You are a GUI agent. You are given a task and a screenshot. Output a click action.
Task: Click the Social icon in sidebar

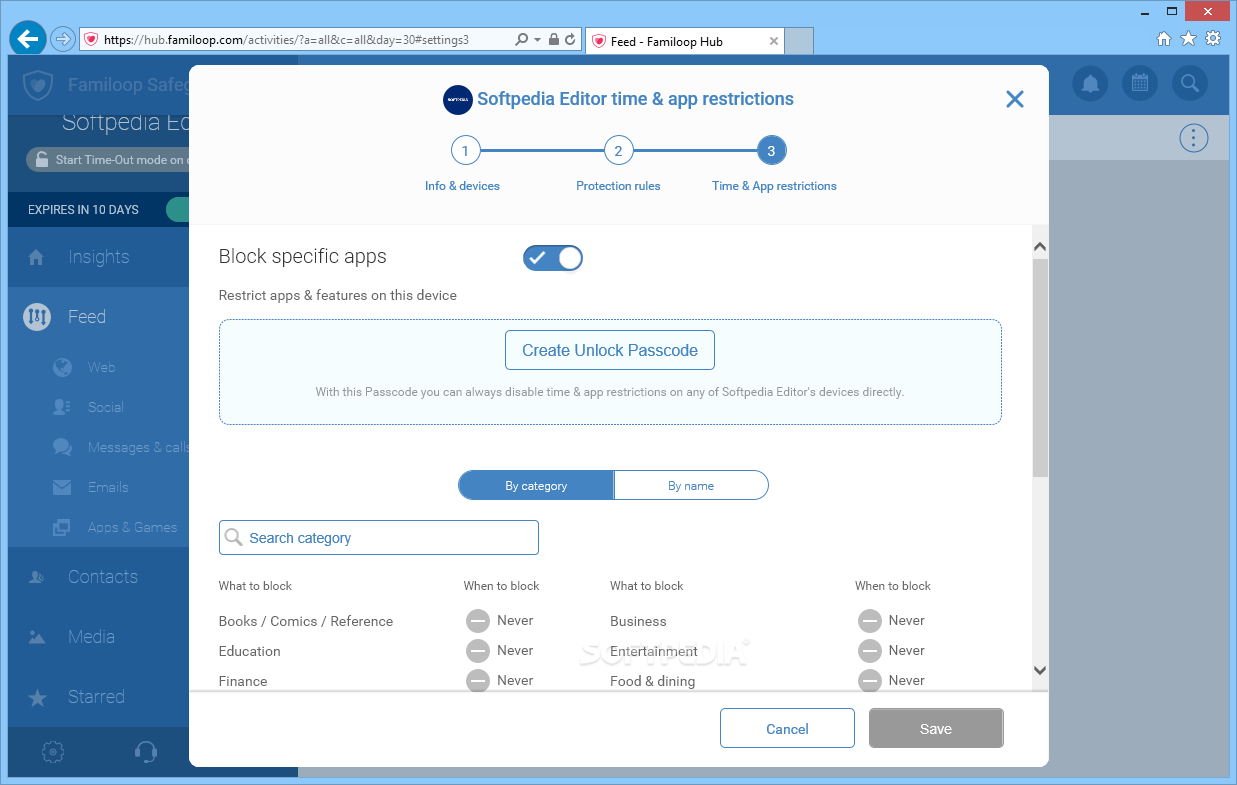coord(62,407)
